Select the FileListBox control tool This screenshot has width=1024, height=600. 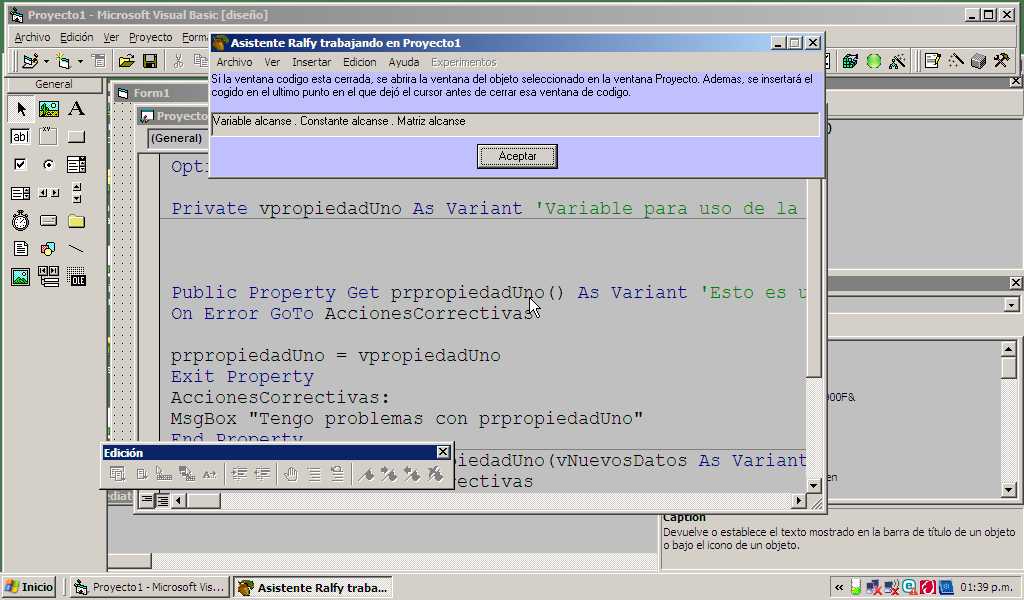pyautogui.click(x=21, y=249)
